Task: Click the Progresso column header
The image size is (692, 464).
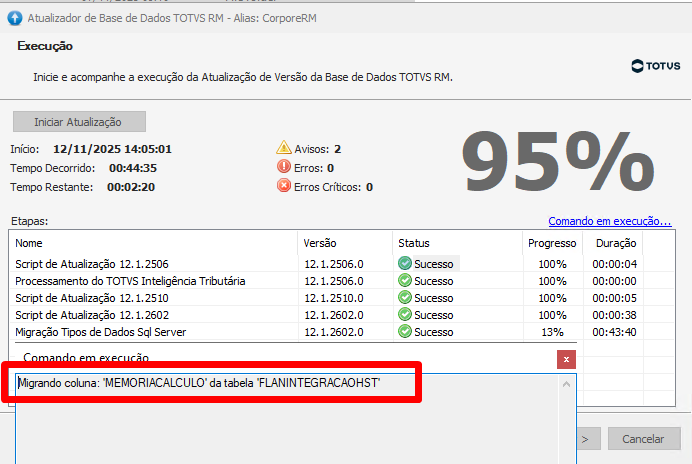Action: (x=553, y=243)
